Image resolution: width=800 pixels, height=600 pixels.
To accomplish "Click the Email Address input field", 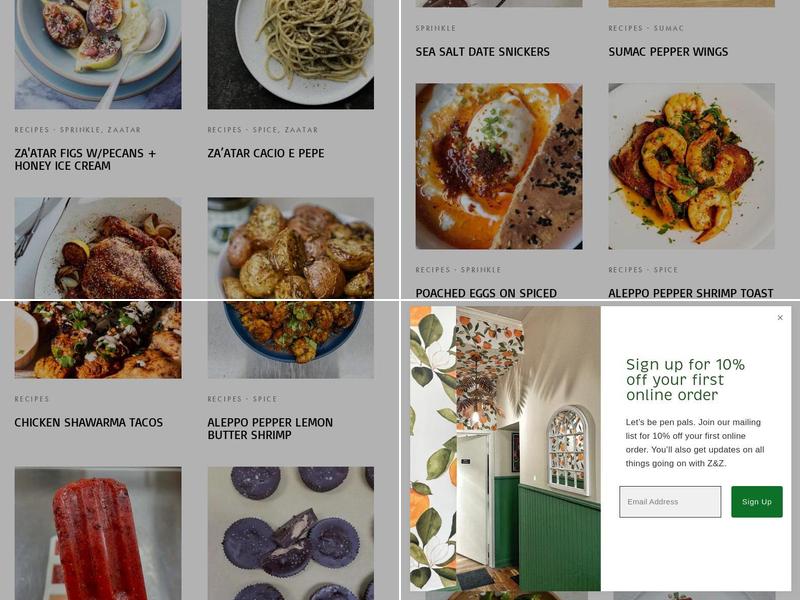I will point(670,502).
